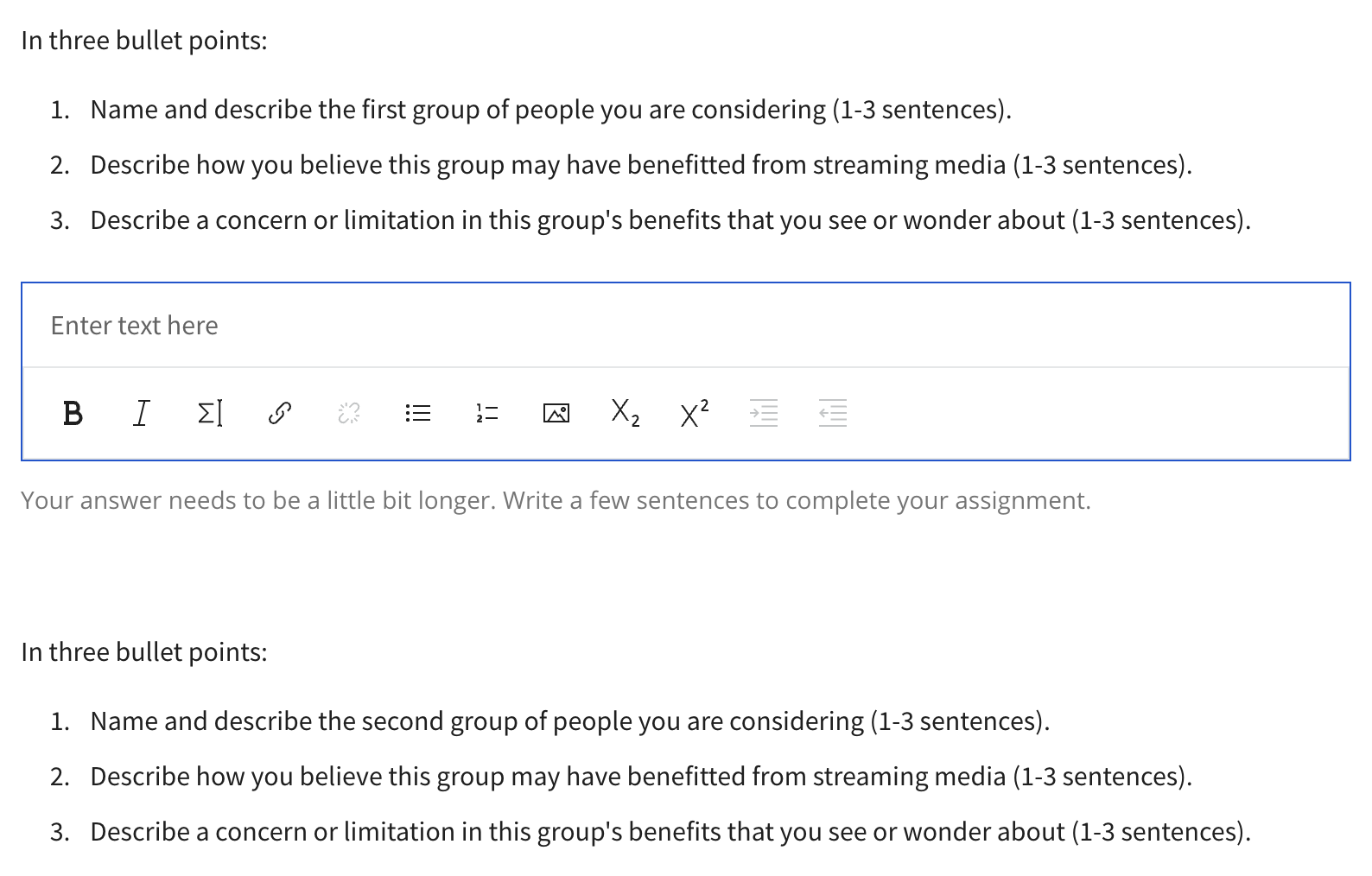Click the 'Enter text here' answer field
Image resolution: width=1372 pixels, height=876 pixels.
click(x=685, y=326)
